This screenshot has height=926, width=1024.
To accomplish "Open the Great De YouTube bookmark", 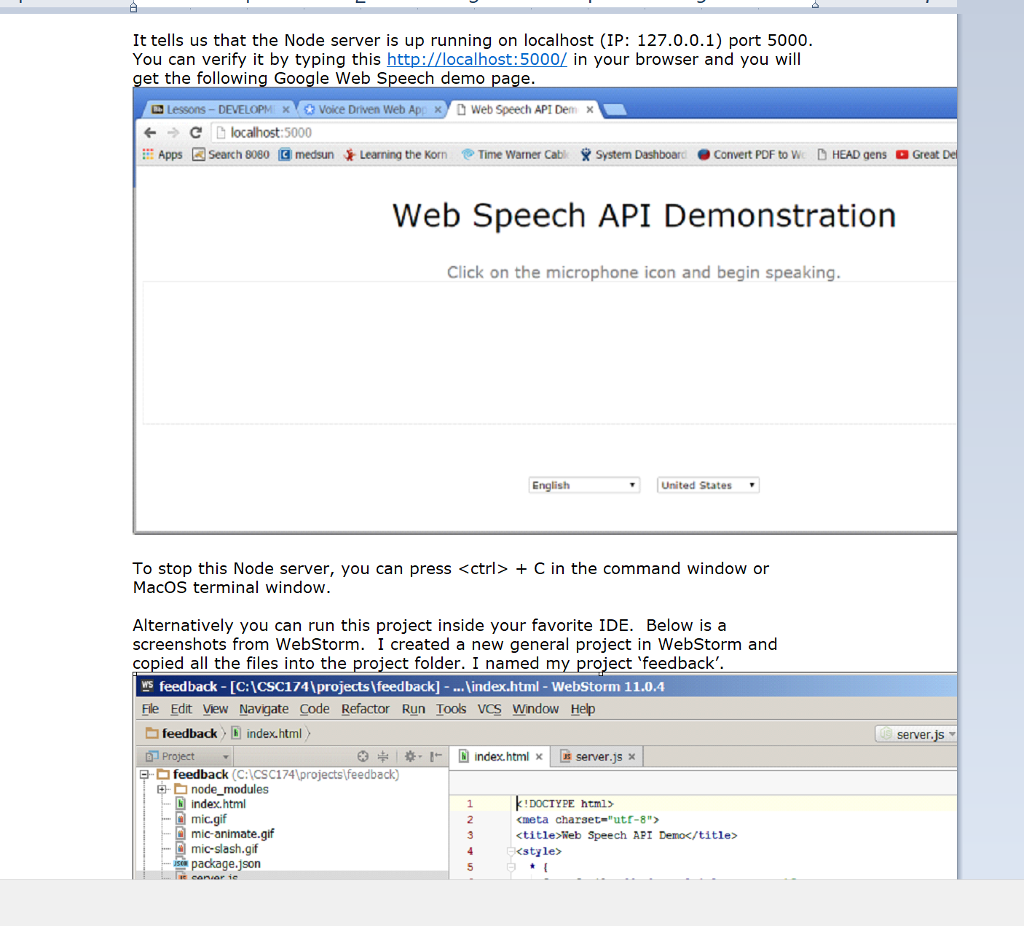I will point(926,155).
